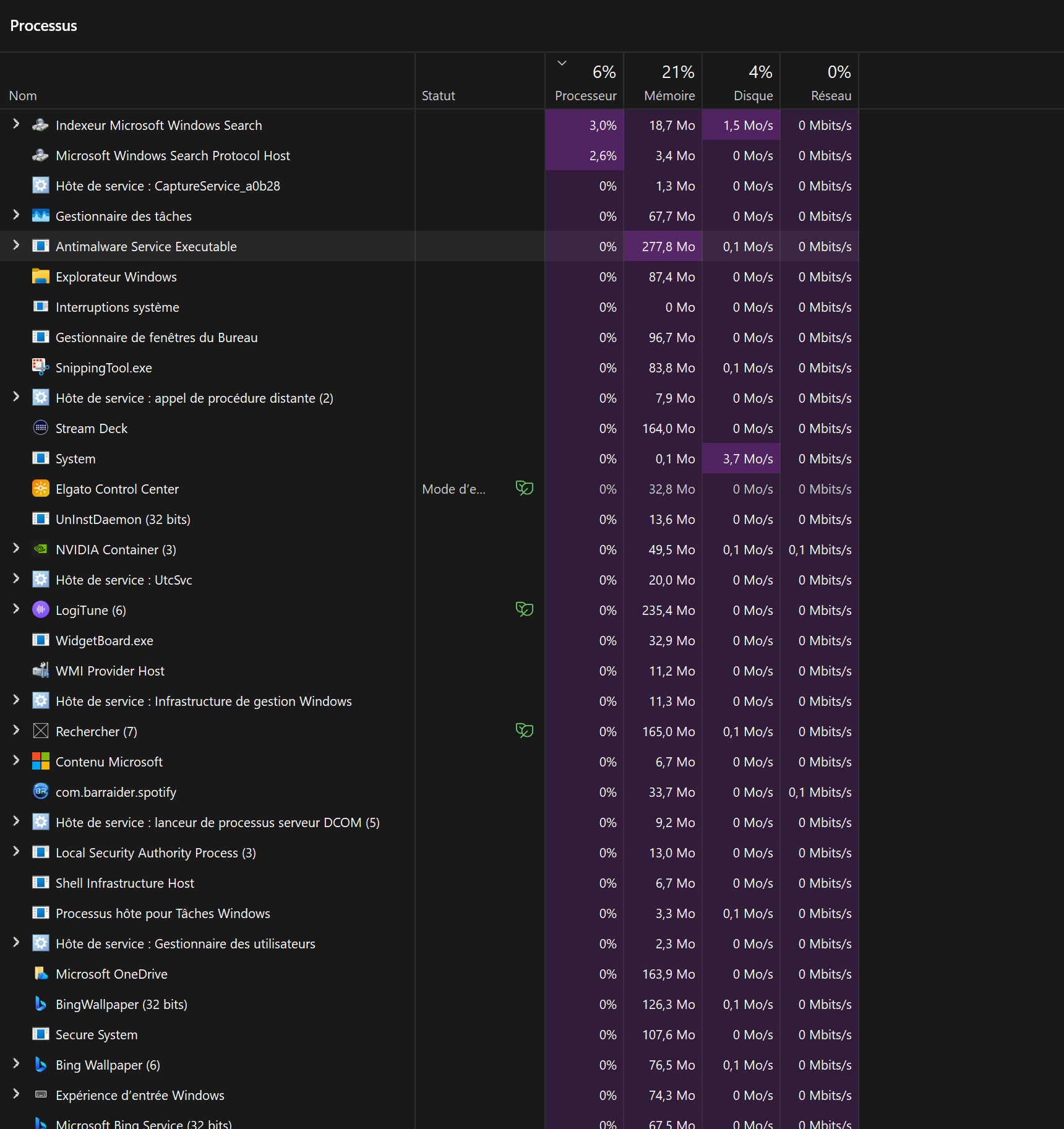Click the Explorateur Windows folder icon

point(41,277)
